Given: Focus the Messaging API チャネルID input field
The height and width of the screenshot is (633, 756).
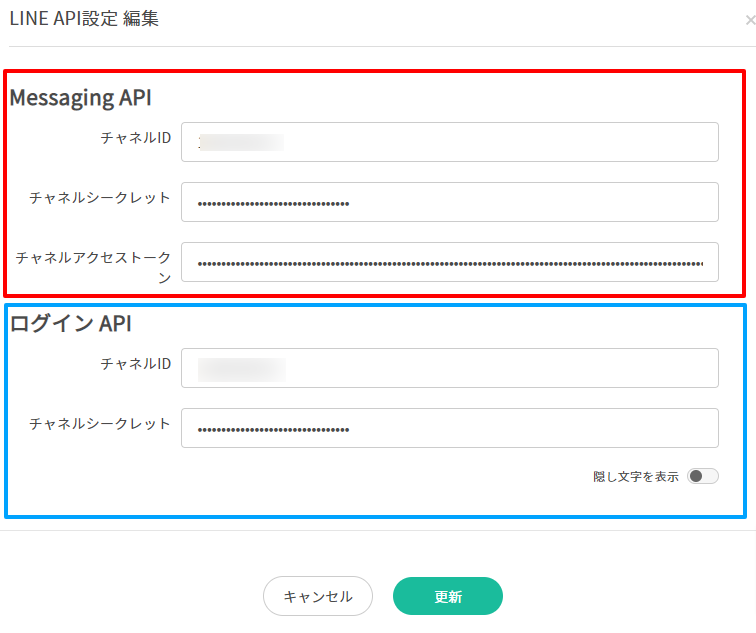Looking at the screenshot, I should click(x=450, y=142).
